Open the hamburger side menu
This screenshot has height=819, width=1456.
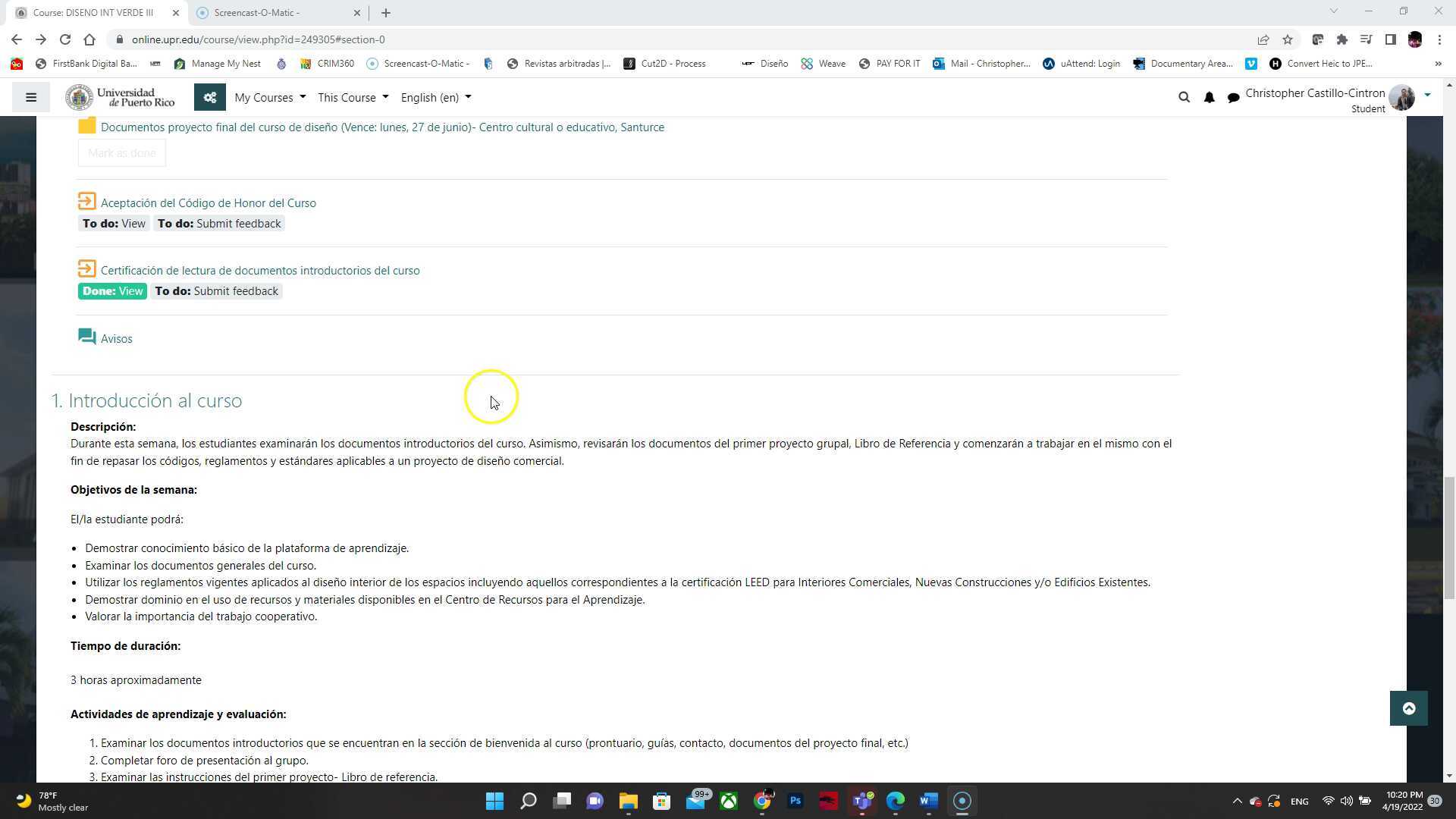coord(31,97)
